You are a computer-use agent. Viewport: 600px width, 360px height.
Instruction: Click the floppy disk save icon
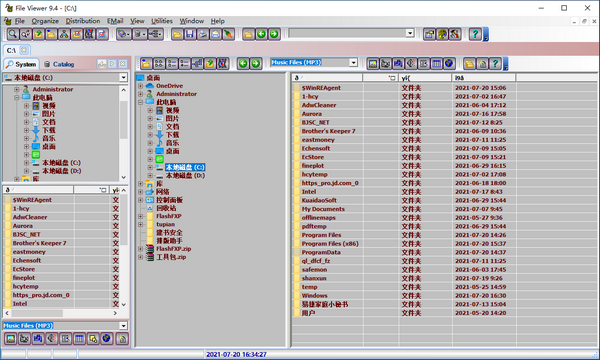(x=190, y=34)
